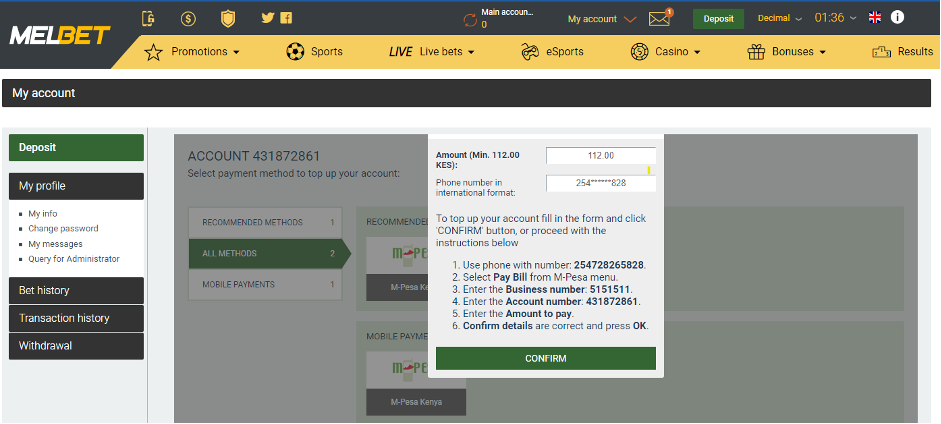The image size is (941, 424).
Task: Open the Sports section
Action: (x=326, y=52)
